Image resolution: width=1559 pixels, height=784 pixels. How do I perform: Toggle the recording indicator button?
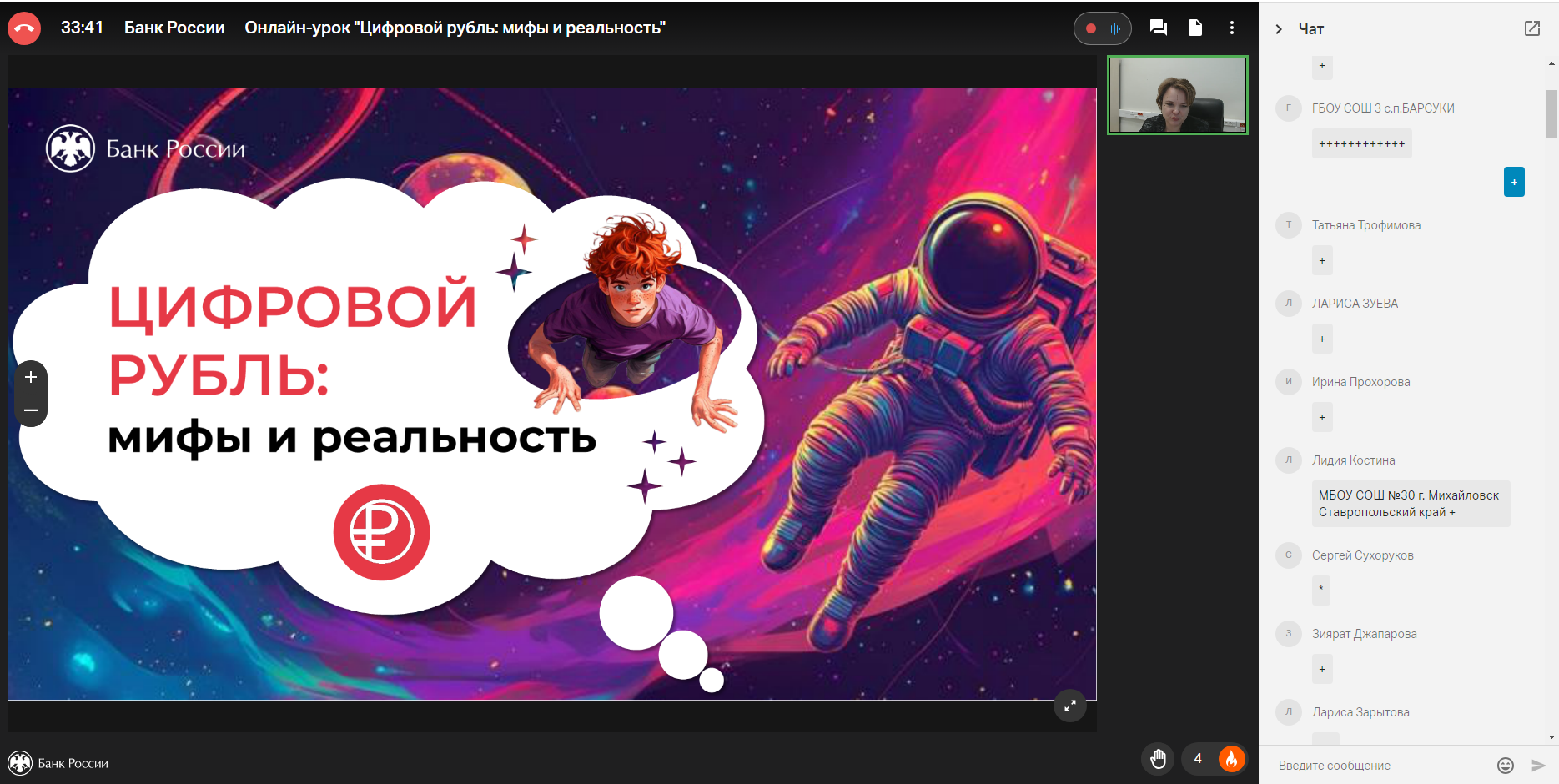(x=1102, y=28)
